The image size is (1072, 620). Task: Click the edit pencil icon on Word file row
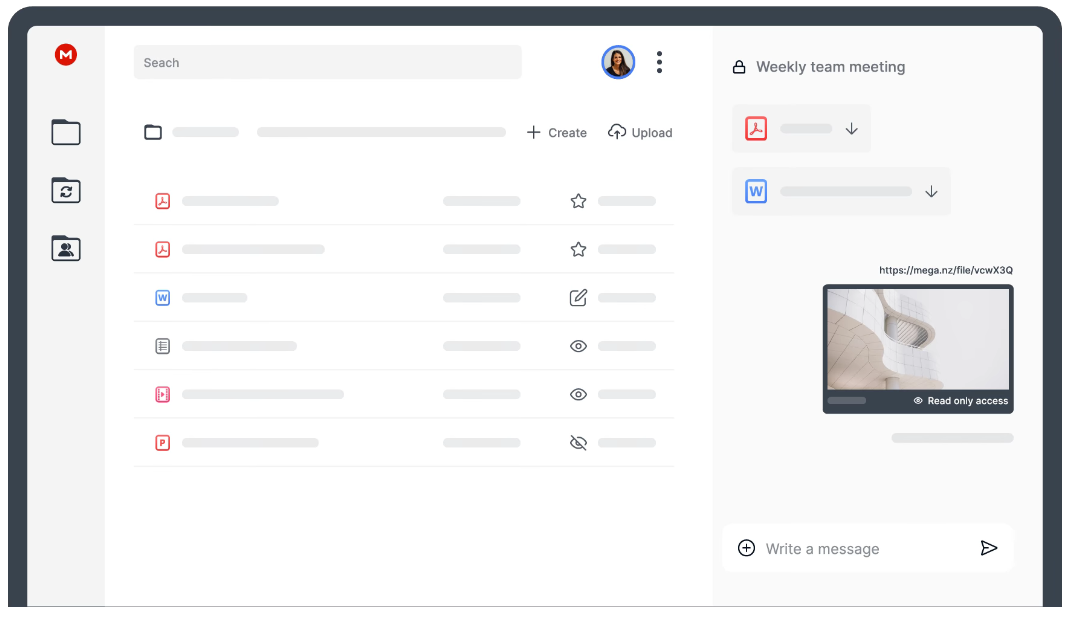578,298
